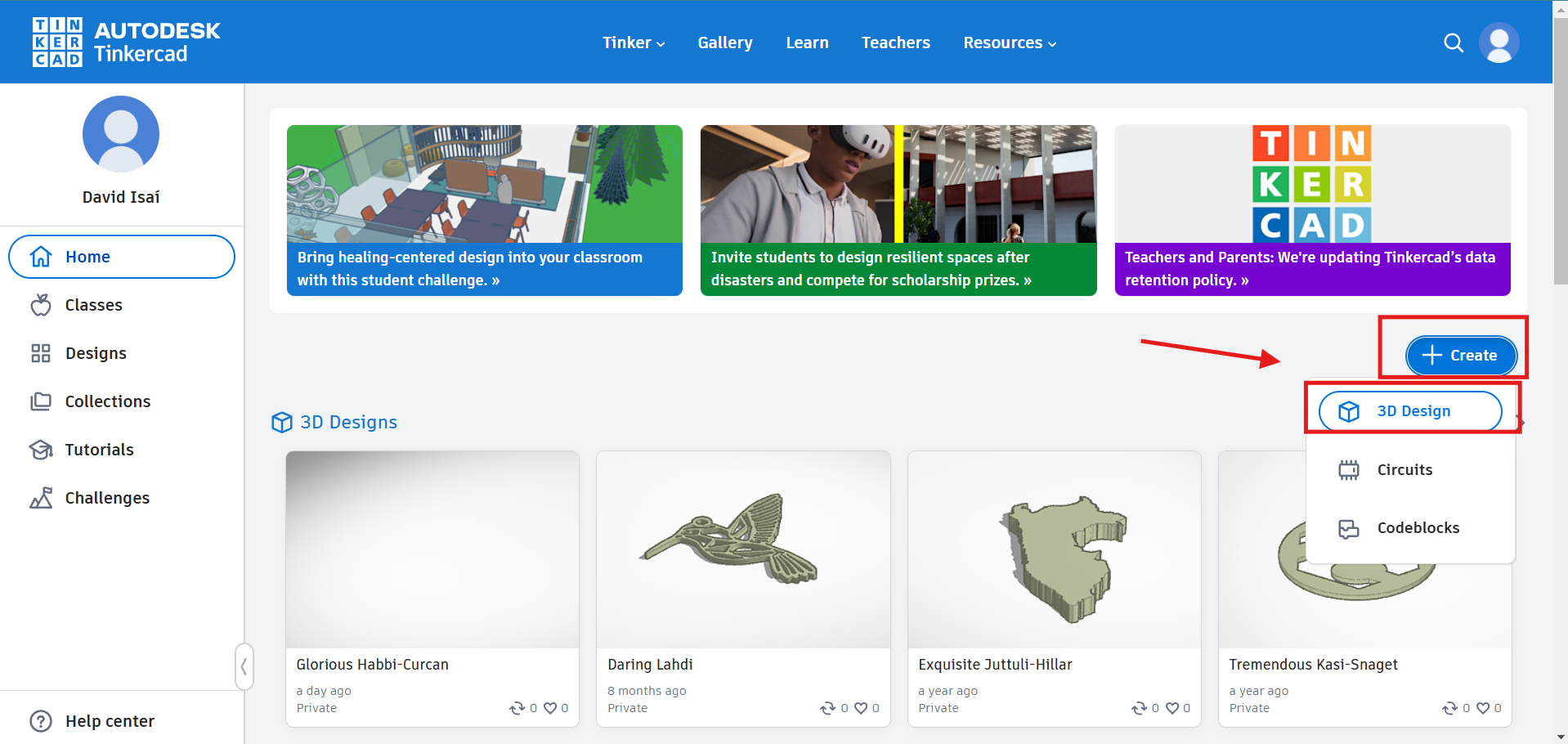The width and height of the screenshot is (1568, 744).
Task: Open the data retention policy banner
Action: point(1313,210)
